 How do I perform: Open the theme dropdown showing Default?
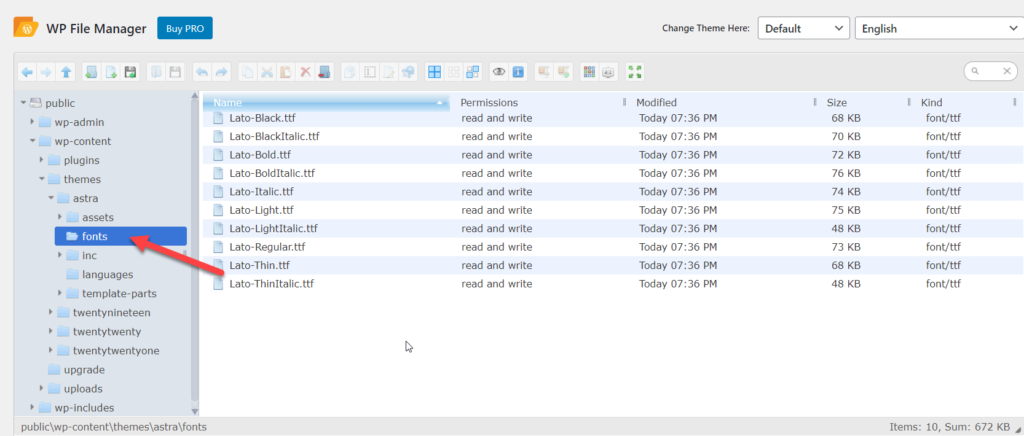pyautogui.click(x=803, y=29)
